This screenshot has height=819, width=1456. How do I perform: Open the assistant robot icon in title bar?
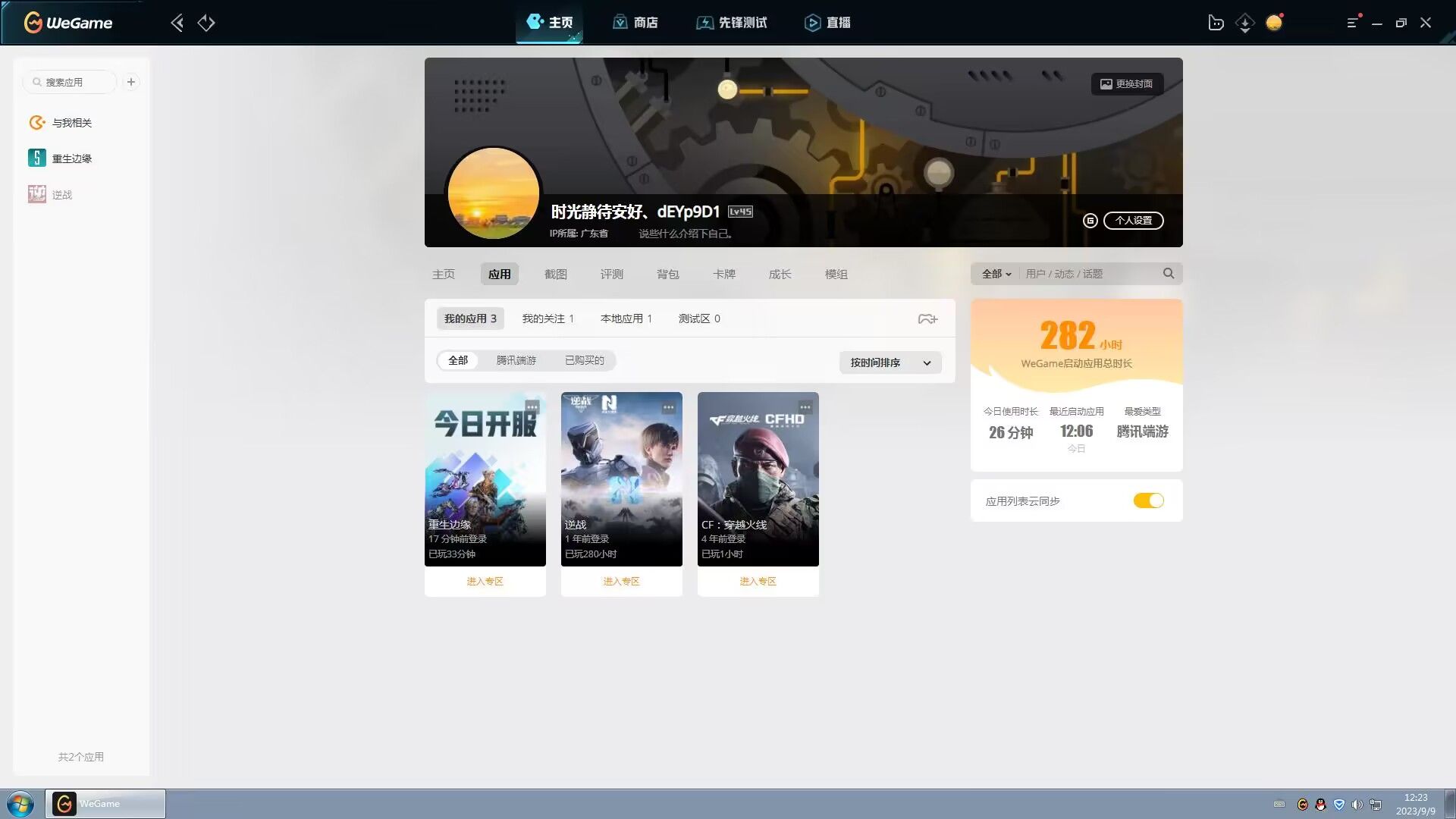pyautogui.click(x=1216, y=23)
